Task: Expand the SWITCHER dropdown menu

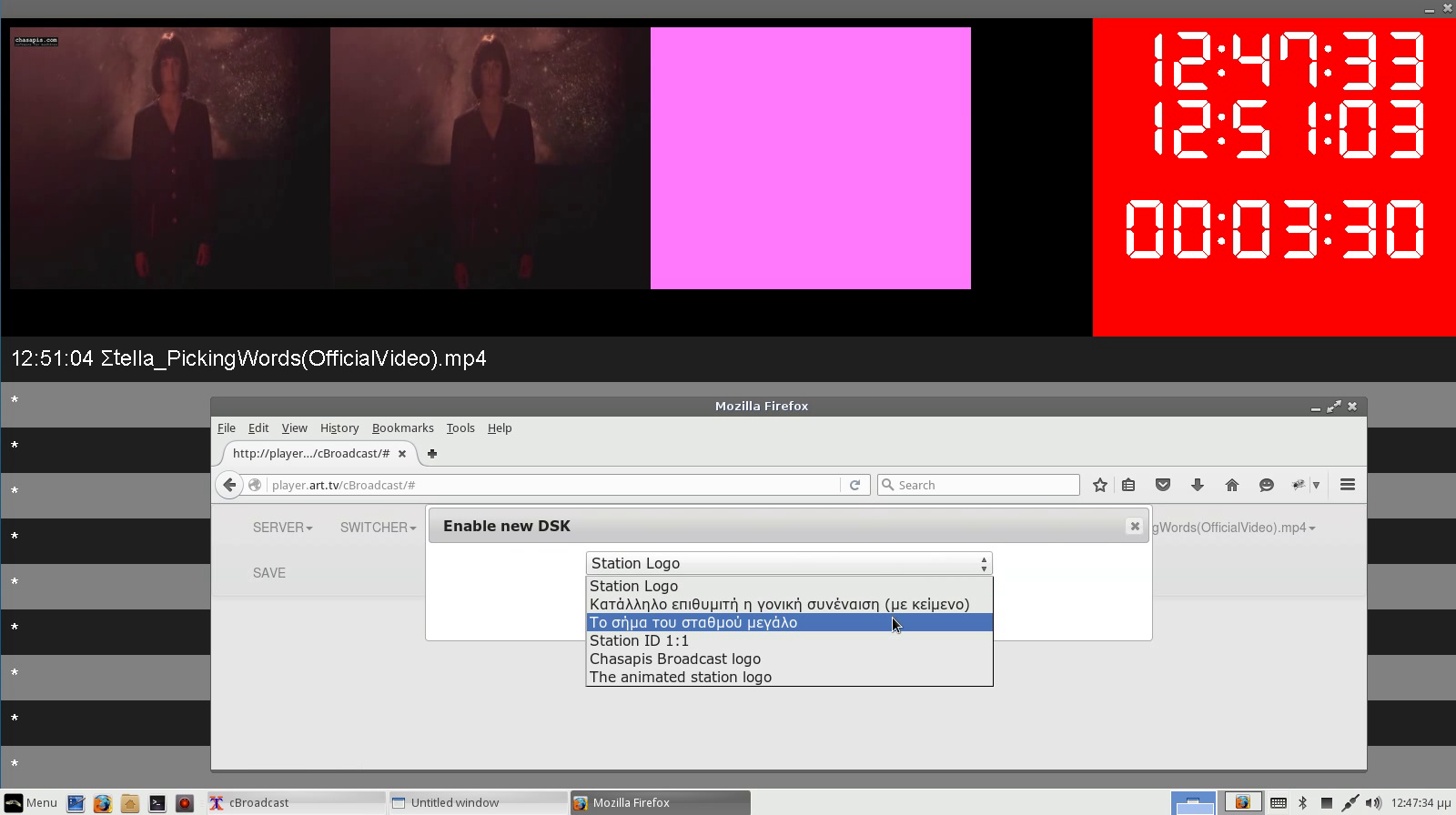Action: [378, 528]
